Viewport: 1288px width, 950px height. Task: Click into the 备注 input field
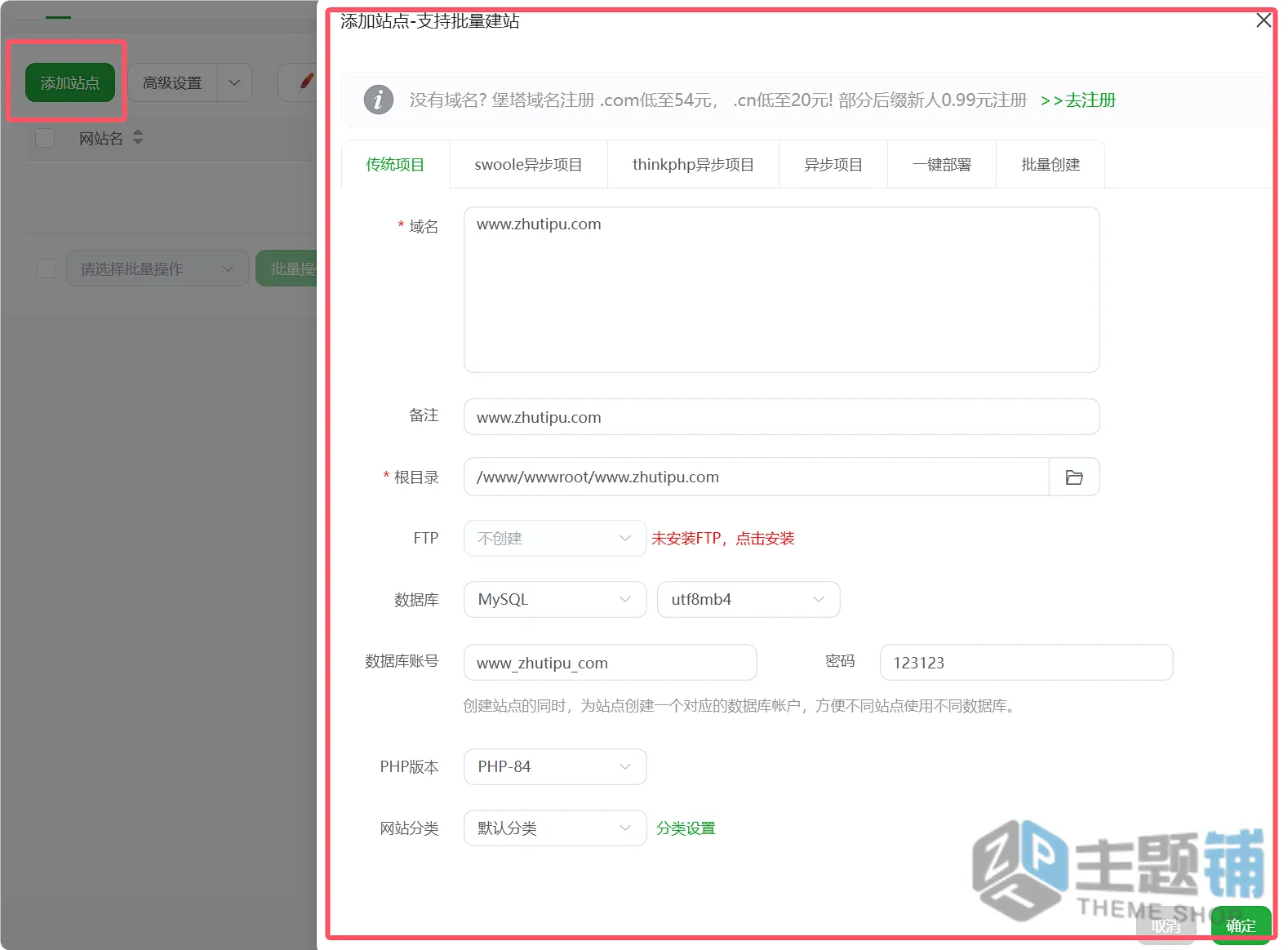(781, 417)
